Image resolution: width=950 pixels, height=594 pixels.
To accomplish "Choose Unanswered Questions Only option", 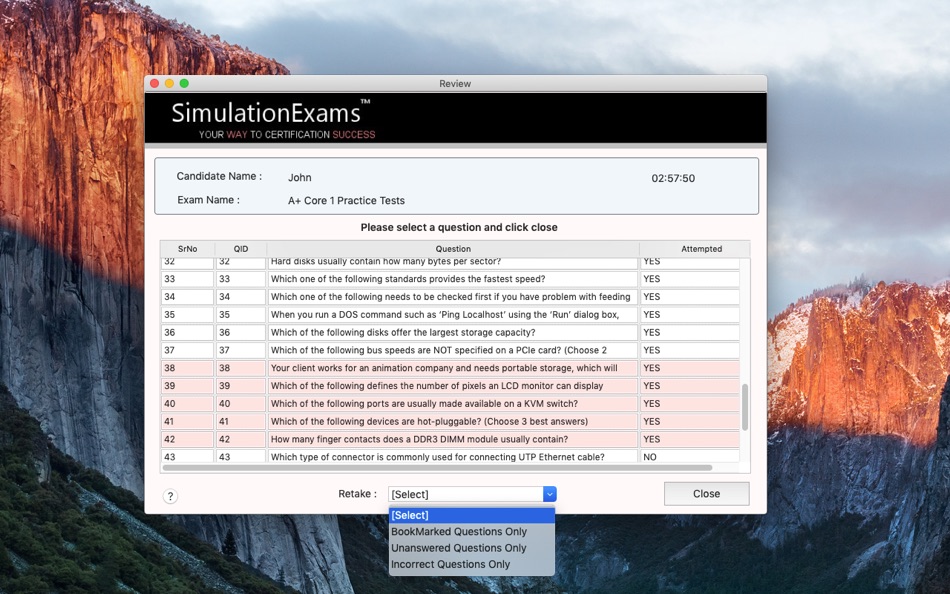I will tap(471, 548).
